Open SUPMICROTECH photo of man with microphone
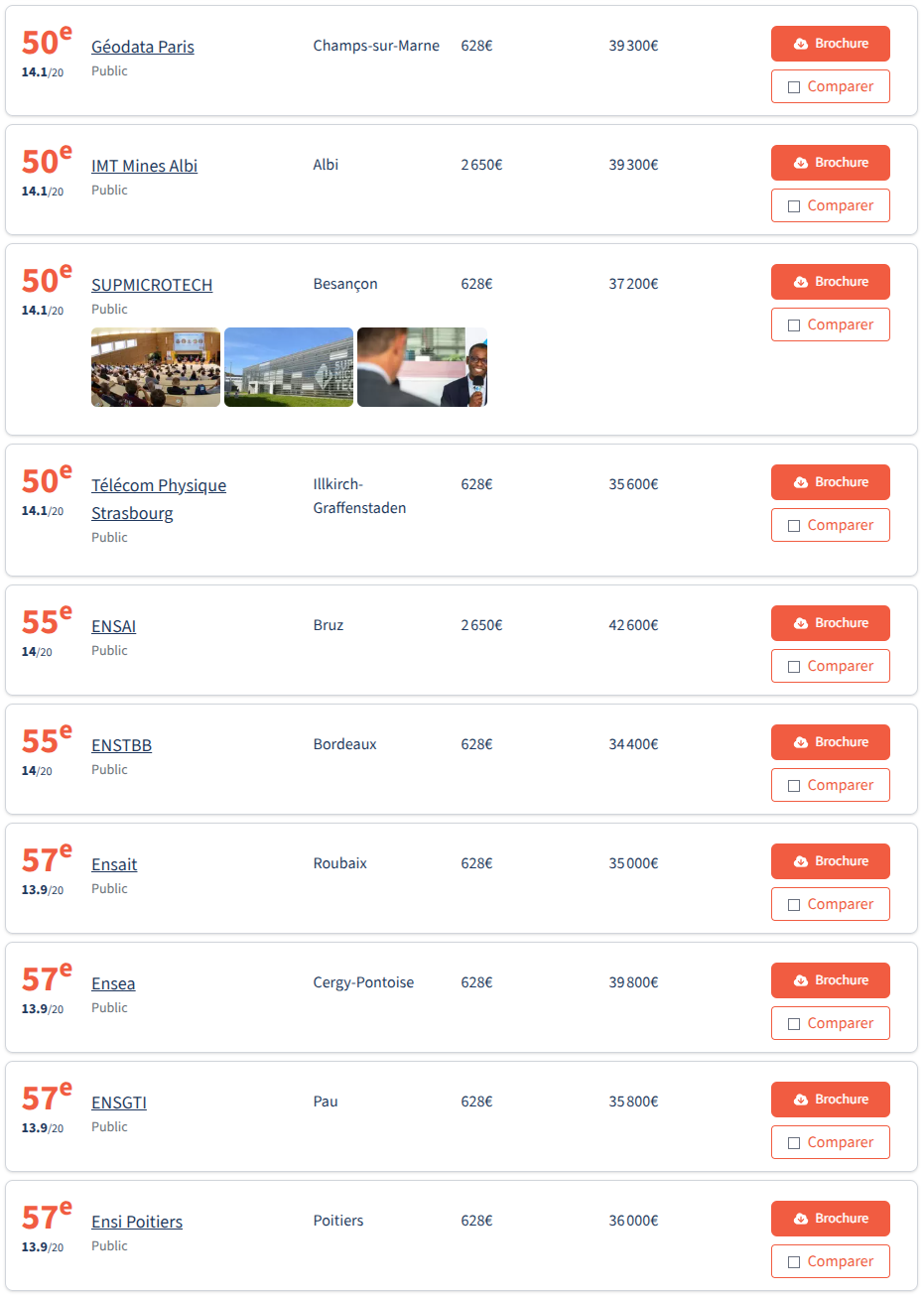 [422, 367]
